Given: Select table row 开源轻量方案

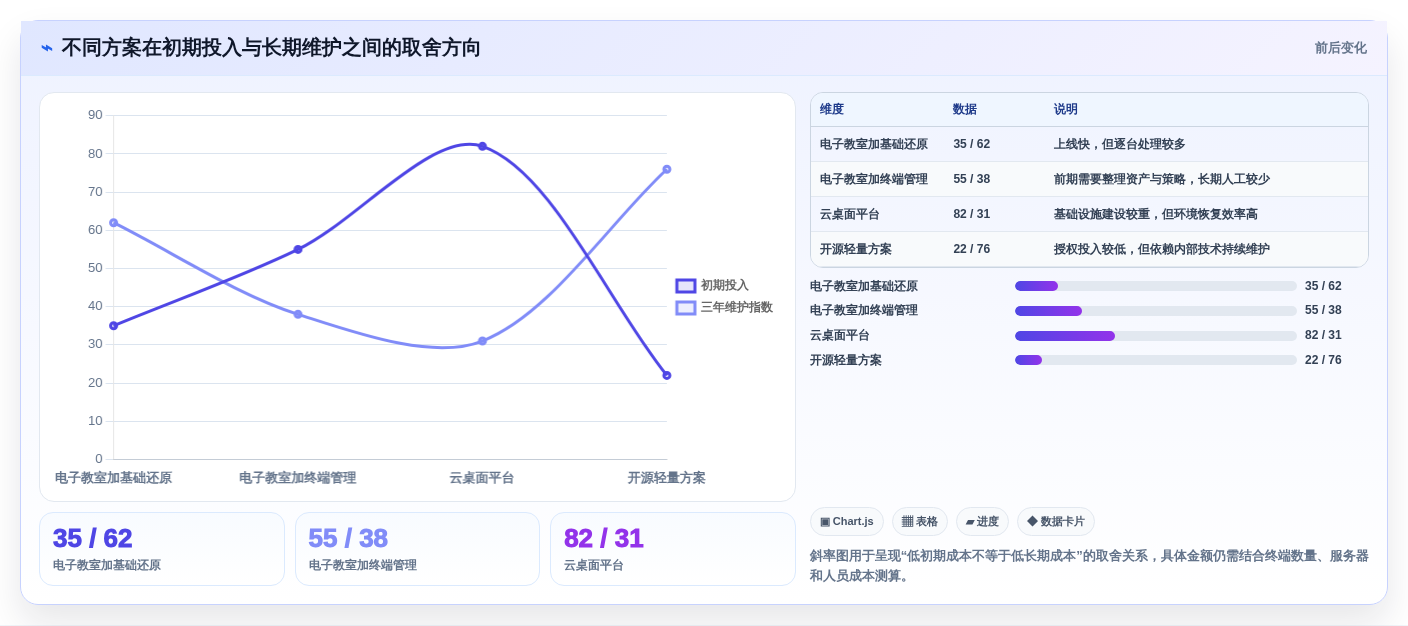Looking at the screenshot, I should pos(1089,249).
